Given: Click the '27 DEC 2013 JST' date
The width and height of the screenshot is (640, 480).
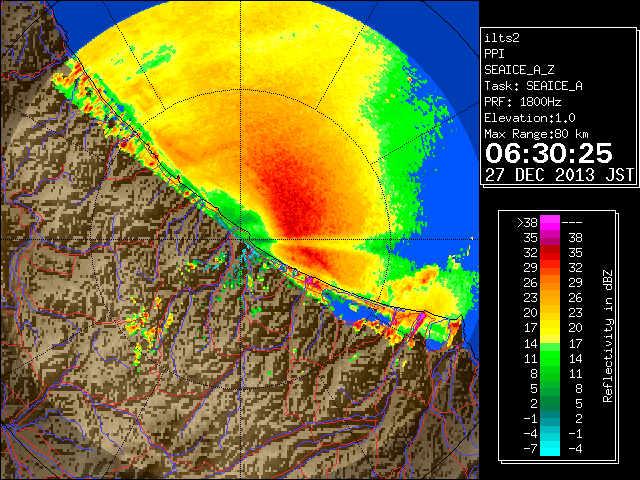Looking at the screenshot, I should (x=559, y=175).
